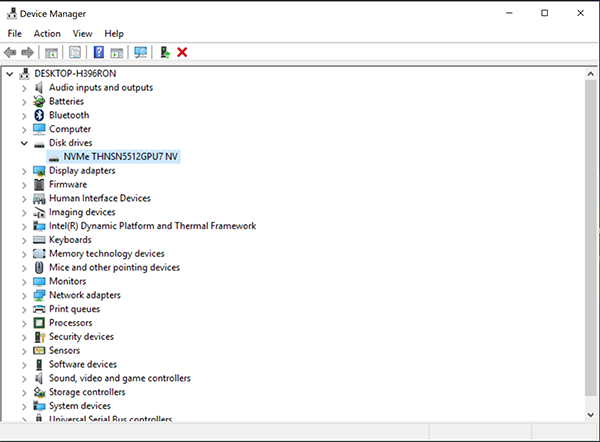Click the Sensors category icon
Image resolution: width=600 pixels, height=442 pixels.
39,351
